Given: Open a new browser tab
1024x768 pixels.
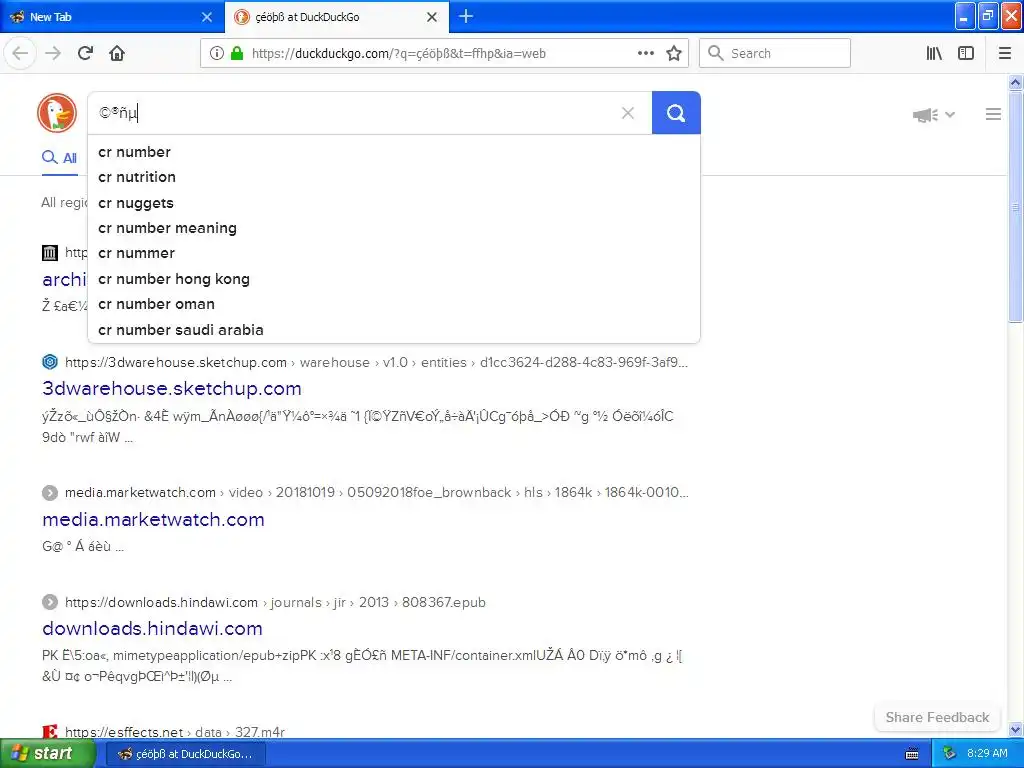Looking at the screenshot, I should [x=466, y=16].
